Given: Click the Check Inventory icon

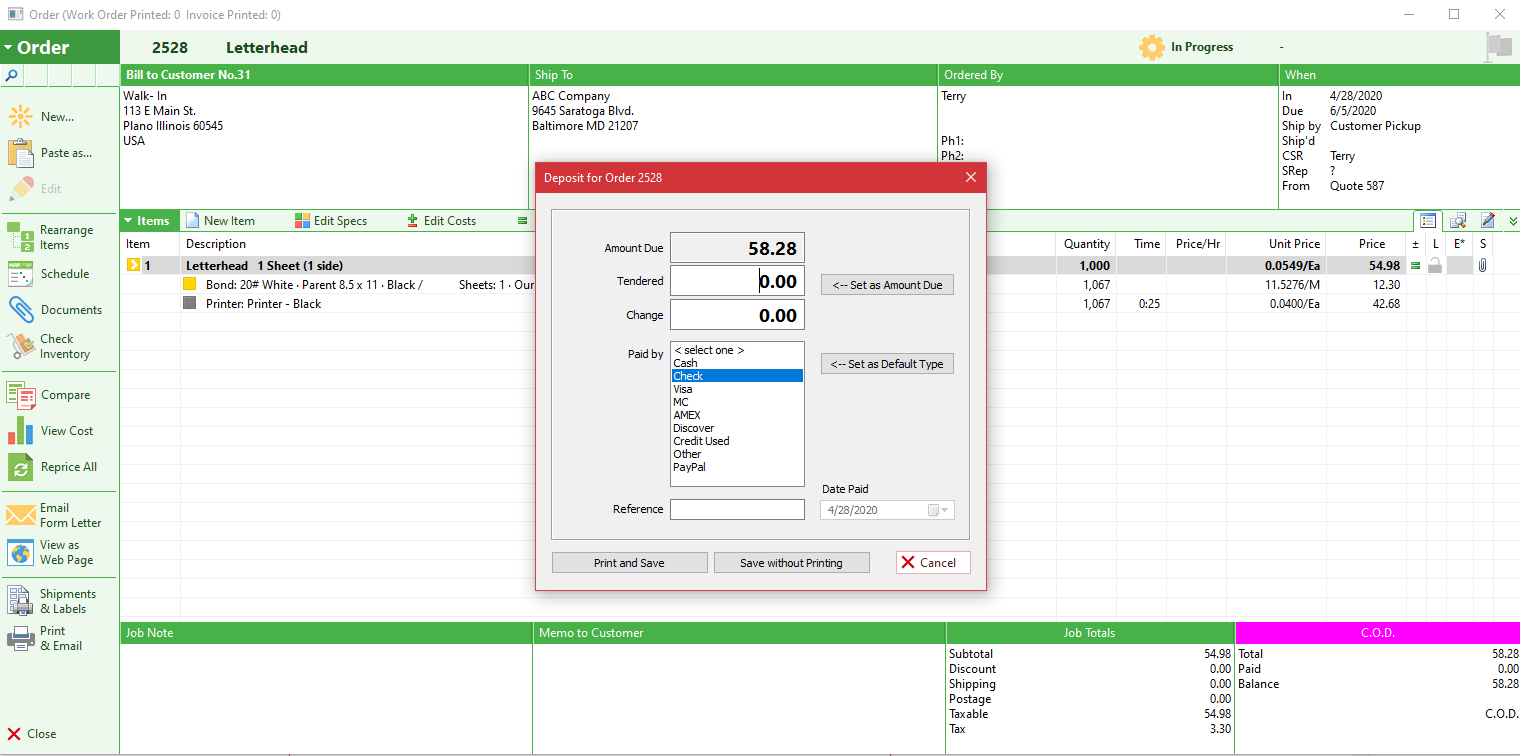Looking at the screenshot, I should pos(20,346).
